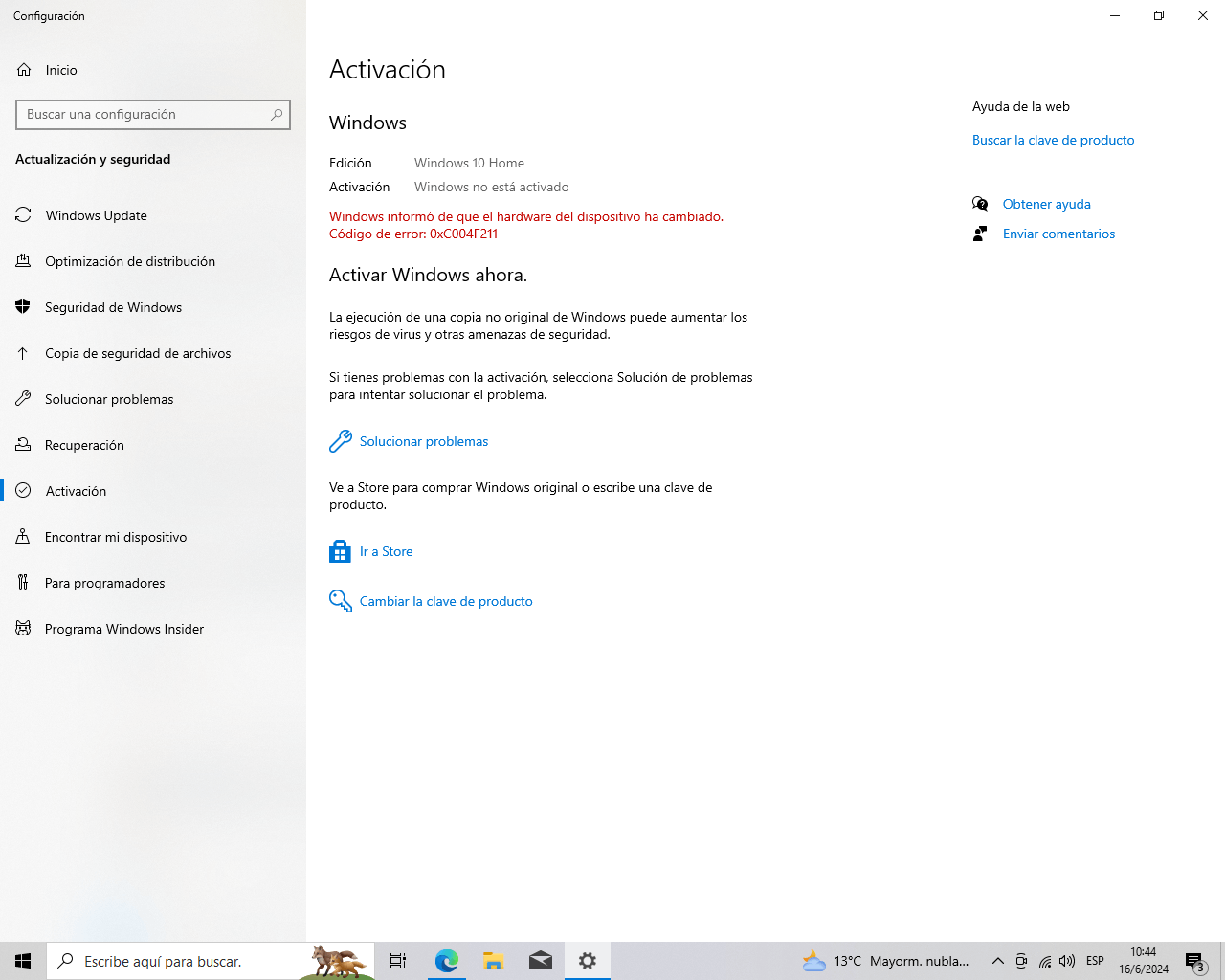
Task: Click the Enviar comentarios person icon
Action: (x=980, y=234)
